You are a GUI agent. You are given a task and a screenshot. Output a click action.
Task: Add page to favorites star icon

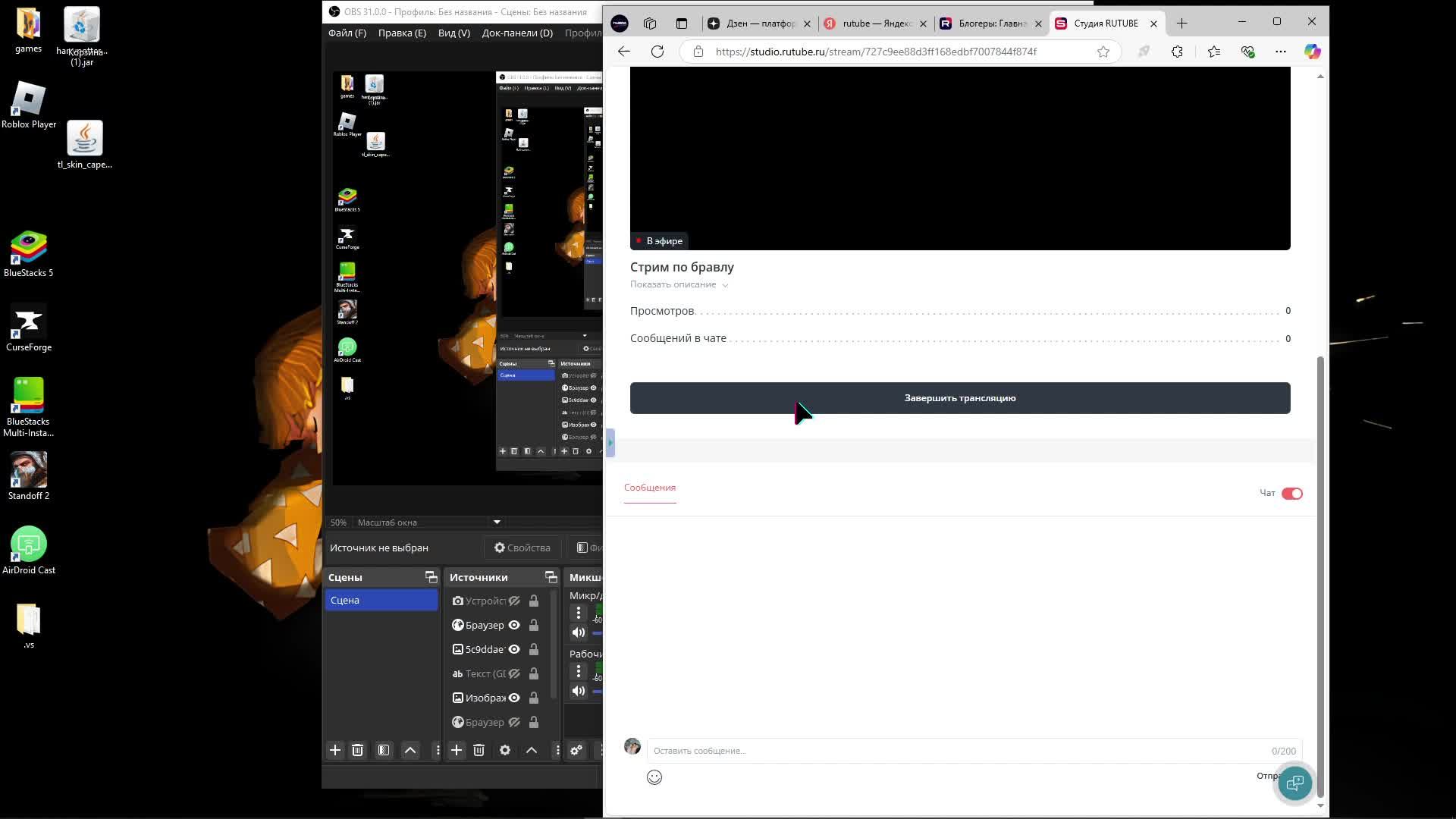[x=1103, y=52]
